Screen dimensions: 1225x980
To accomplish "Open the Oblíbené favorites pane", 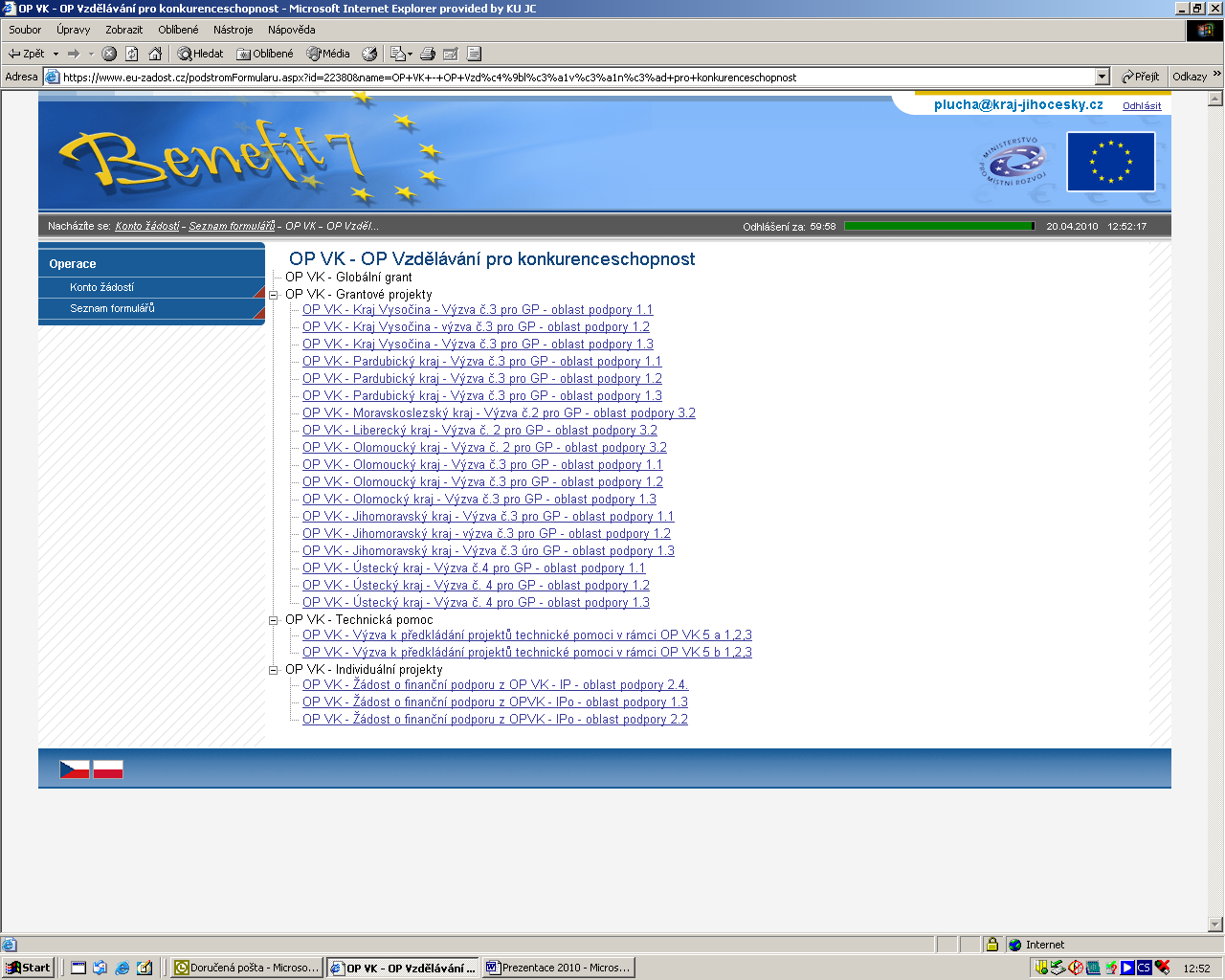I will 265,54.
